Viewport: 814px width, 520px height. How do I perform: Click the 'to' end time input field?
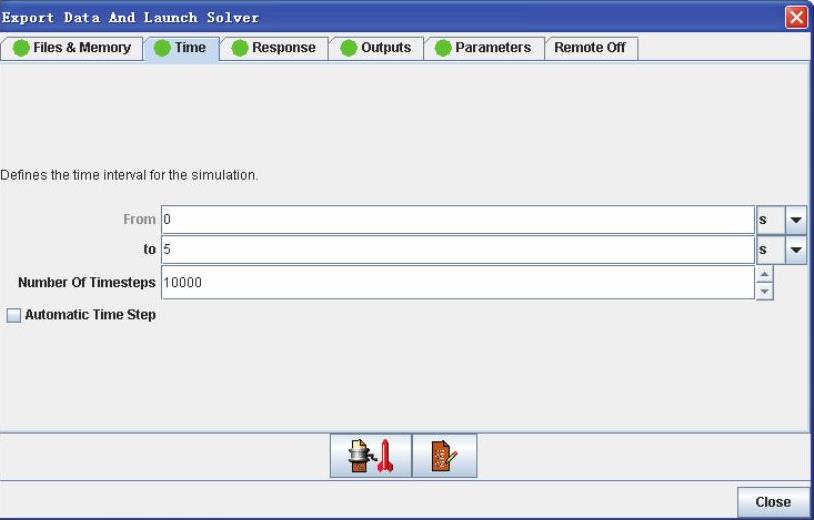pos(457,250)
